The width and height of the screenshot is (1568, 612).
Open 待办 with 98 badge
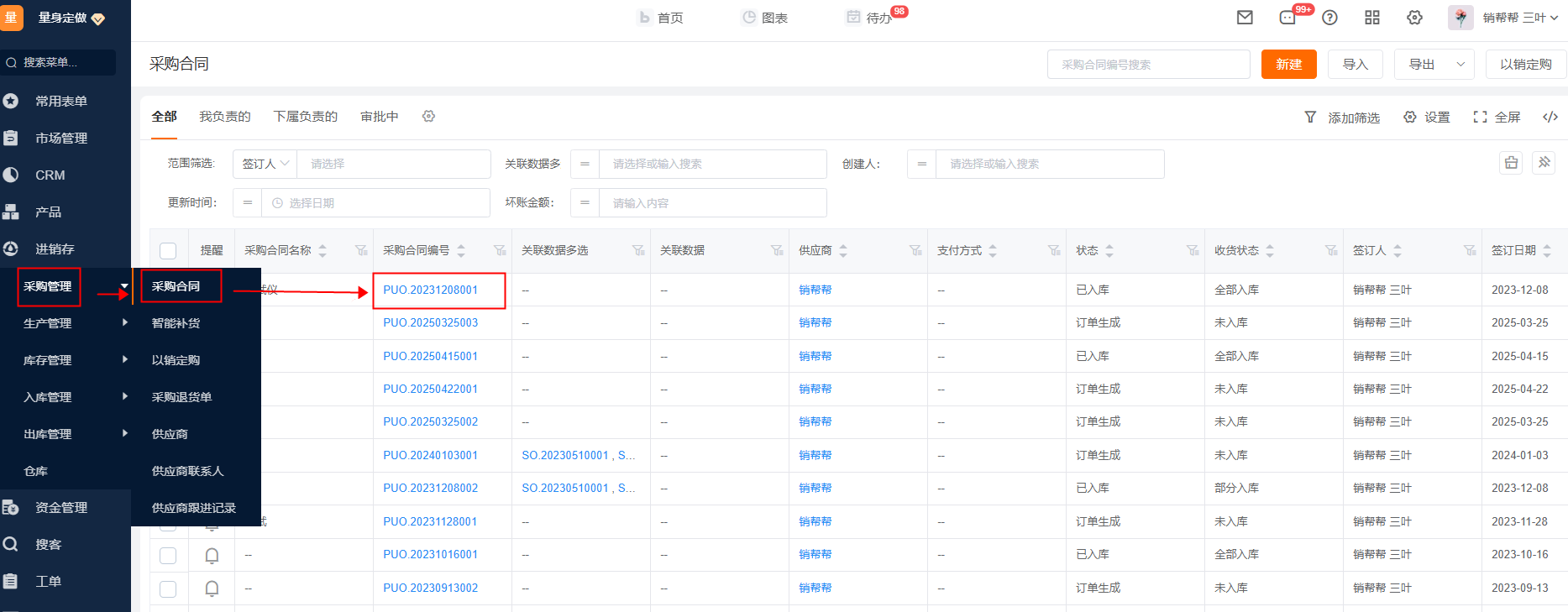click(x=870, y=18)
